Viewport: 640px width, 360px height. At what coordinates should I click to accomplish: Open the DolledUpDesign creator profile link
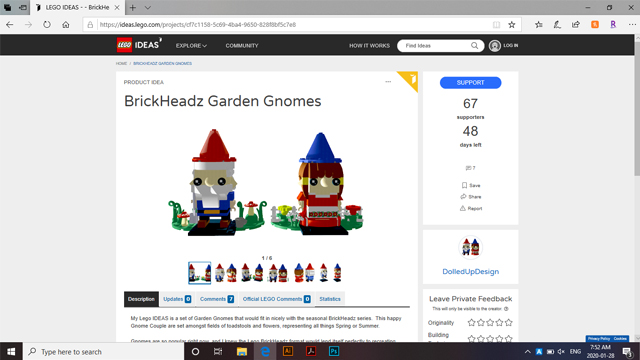tap(470, 271)
